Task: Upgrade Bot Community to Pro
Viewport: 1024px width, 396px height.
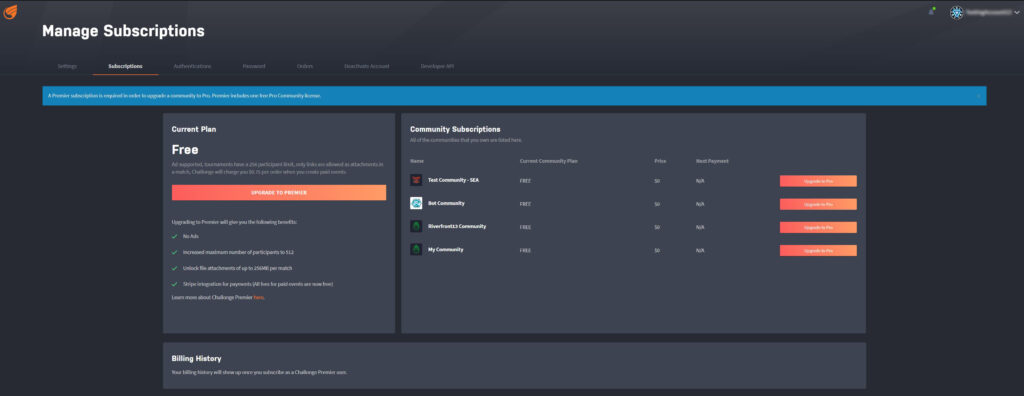Action: click(818, 204)
